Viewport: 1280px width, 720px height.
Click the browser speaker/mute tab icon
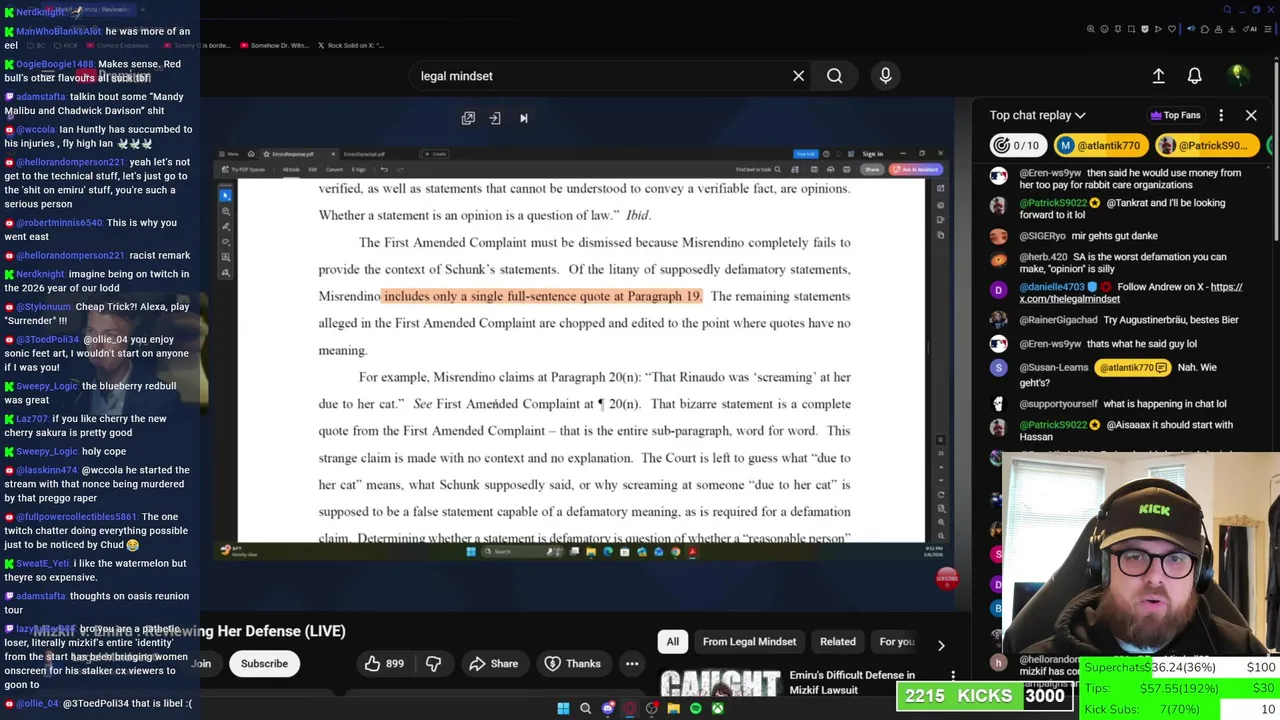click(1190, 29)
